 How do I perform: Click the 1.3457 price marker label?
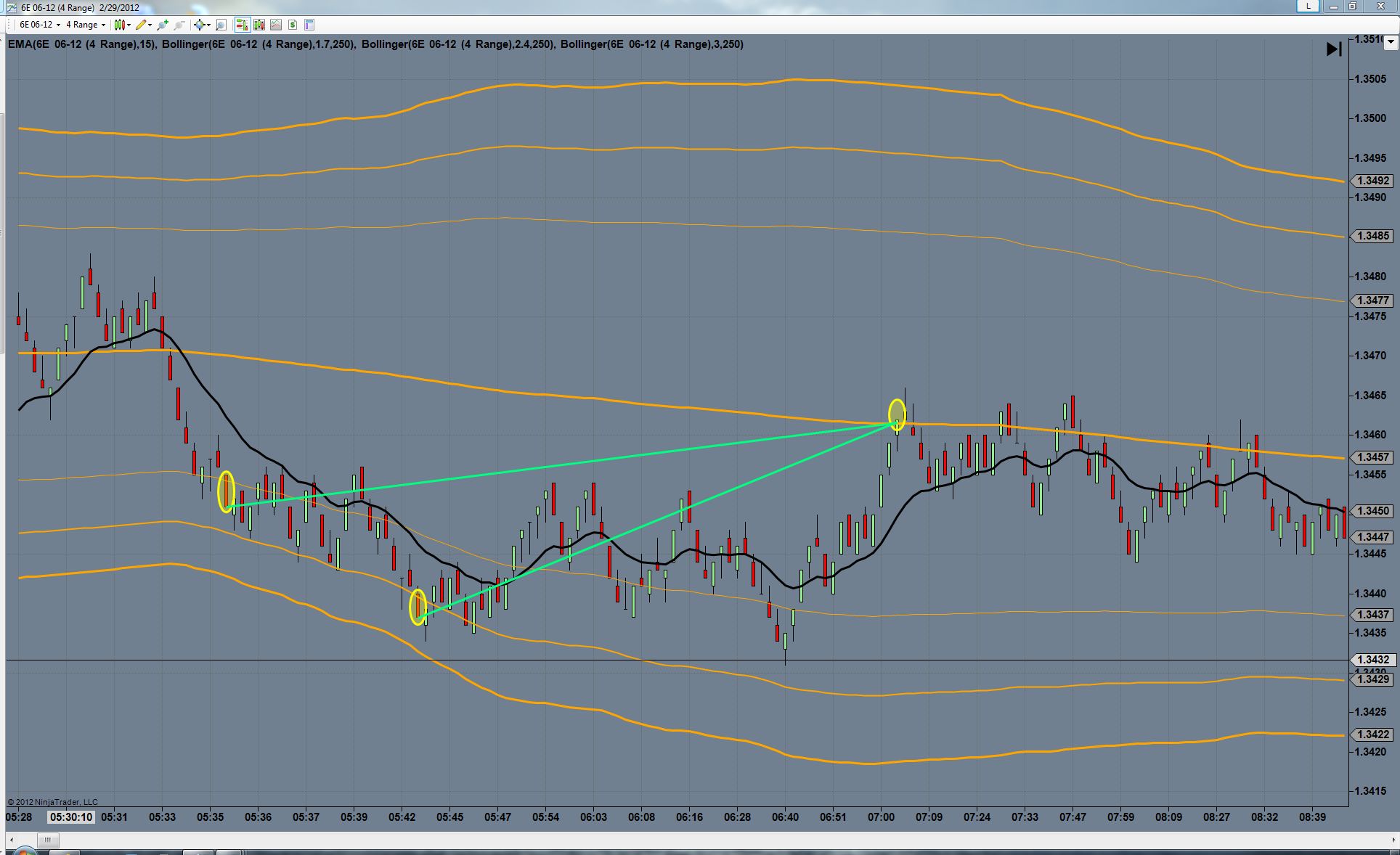tap(1372, 457)
